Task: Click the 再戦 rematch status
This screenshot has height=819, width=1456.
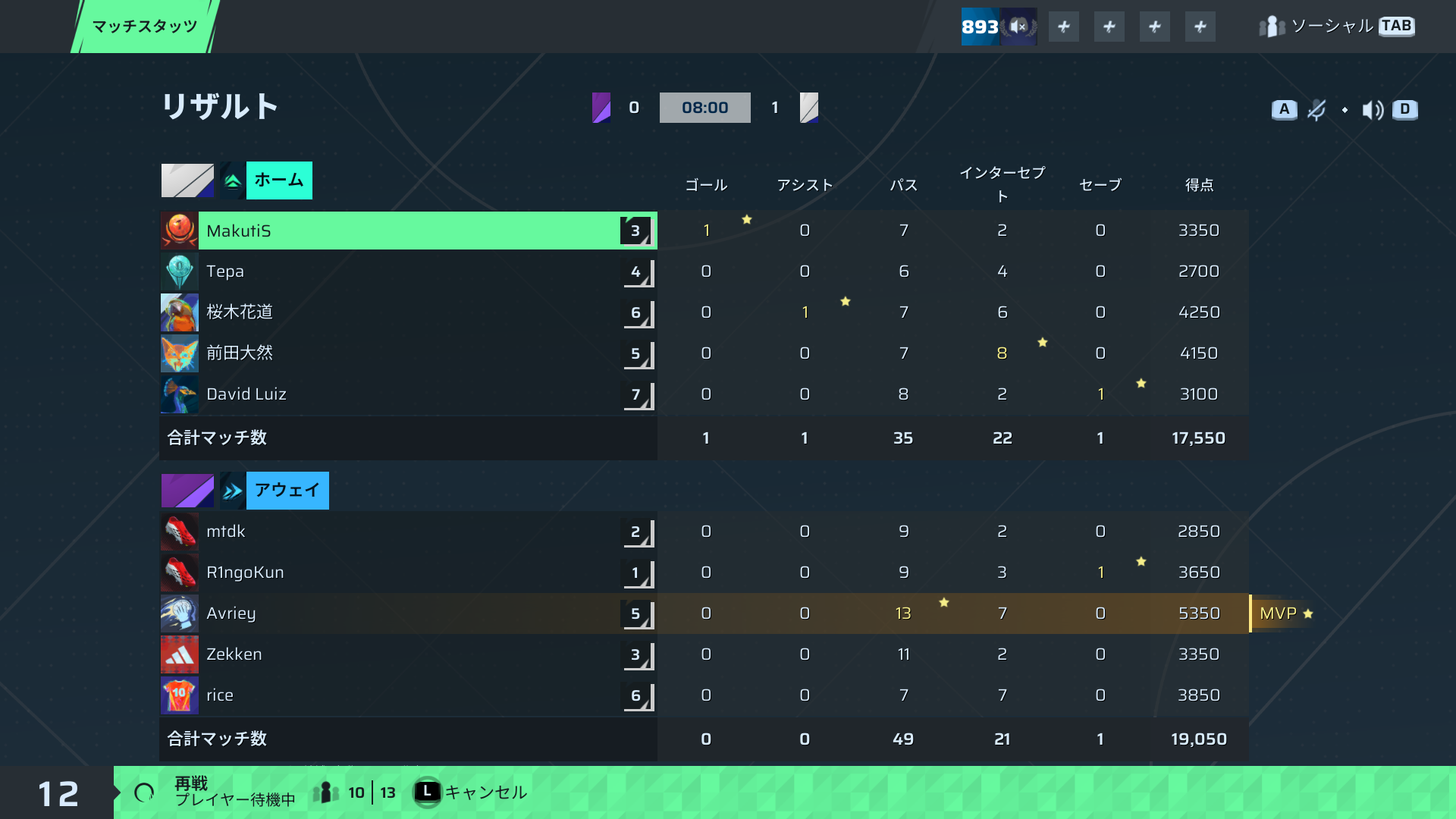Action: pos(191,783)
